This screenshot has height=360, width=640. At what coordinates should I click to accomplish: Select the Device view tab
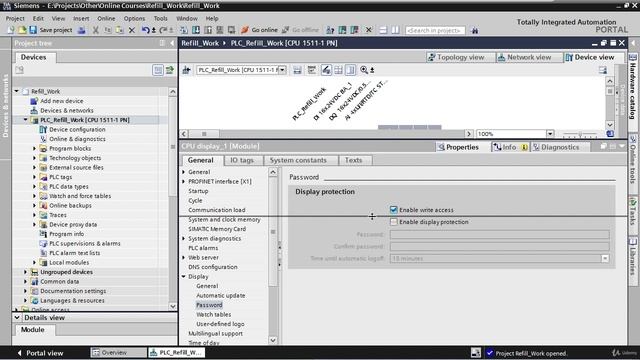point(594,57)
